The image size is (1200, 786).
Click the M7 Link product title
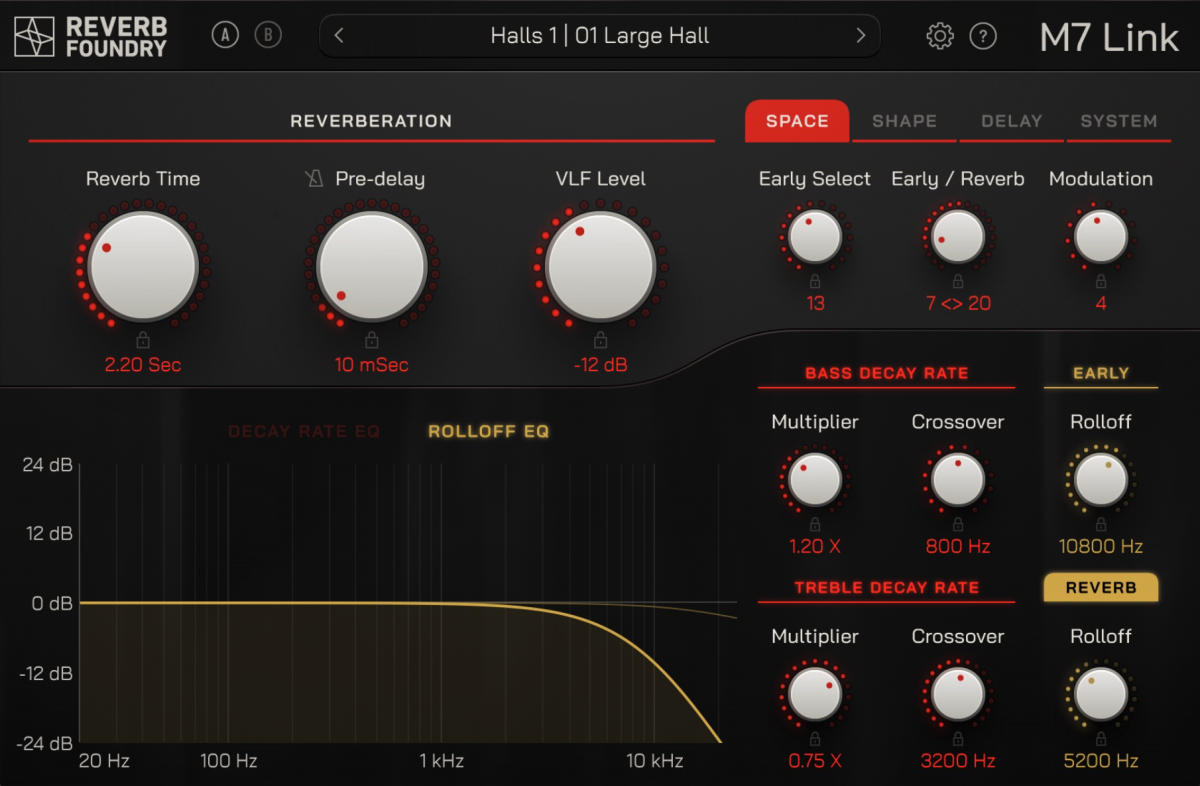click(x=1109, y=37)
